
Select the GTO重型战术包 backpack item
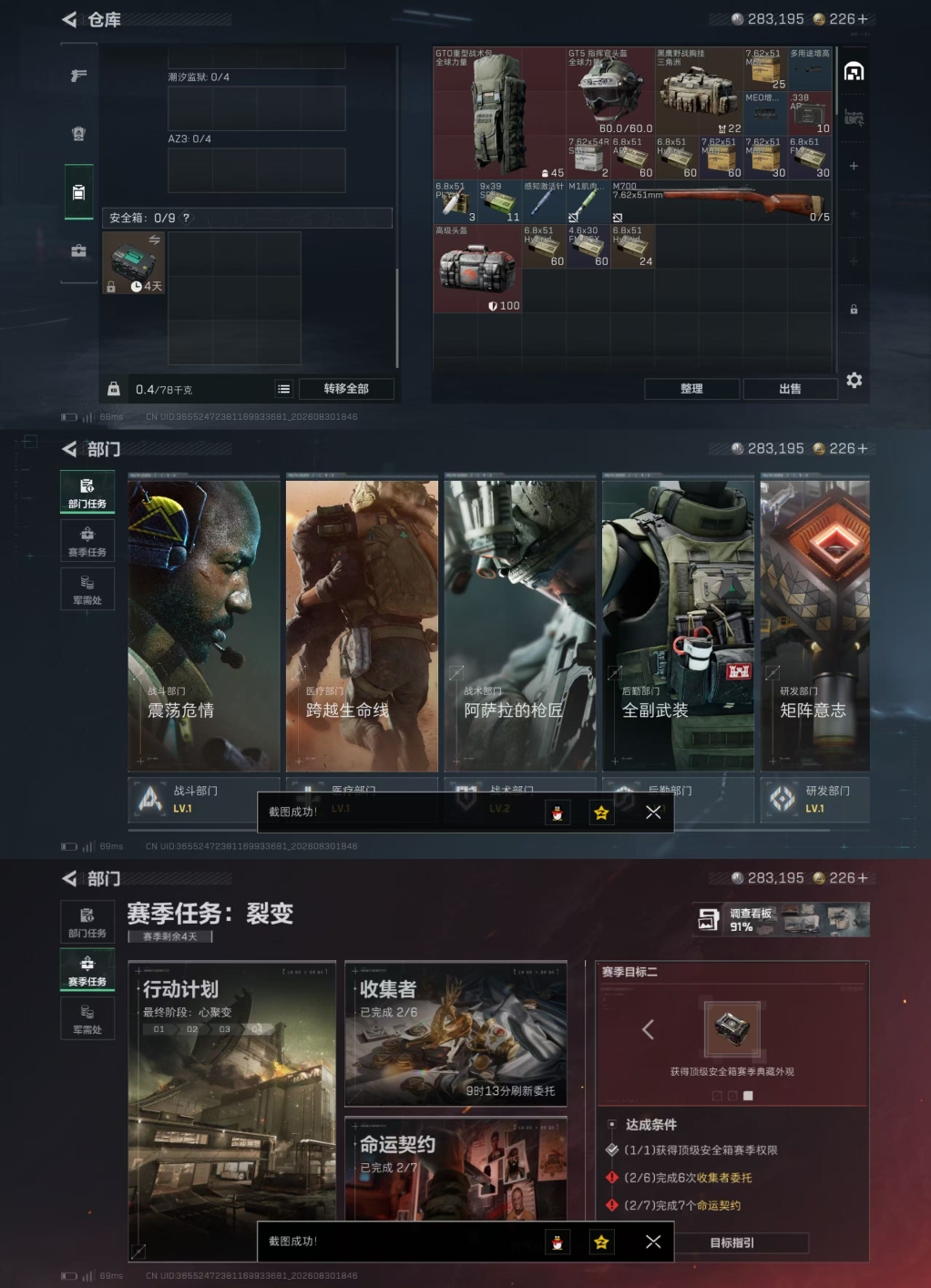[x=499, y=114]
